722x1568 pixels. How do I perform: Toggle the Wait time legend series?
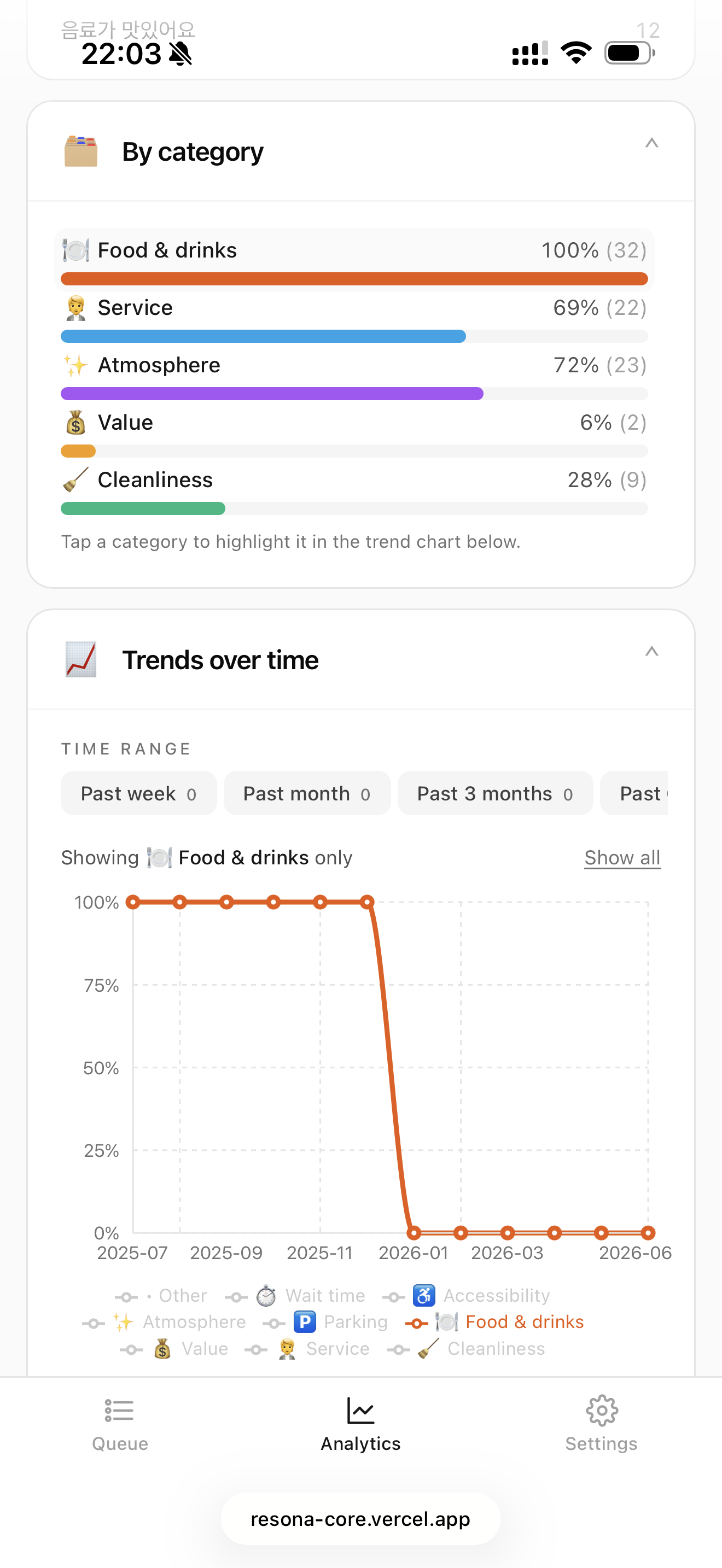click(295, 1295)
